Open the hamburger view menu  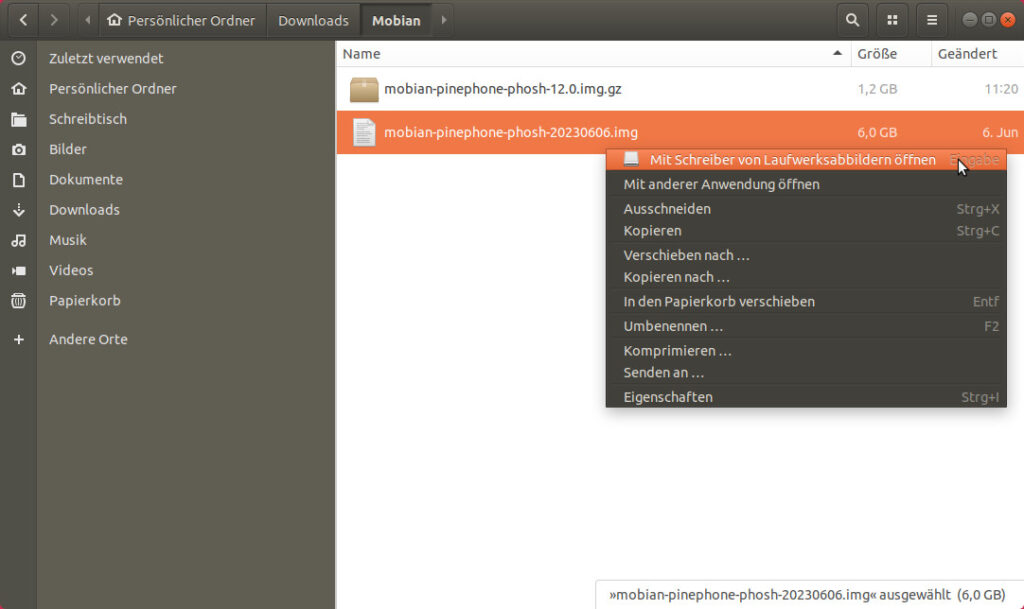pyautogui.click(x=932, y=20)
